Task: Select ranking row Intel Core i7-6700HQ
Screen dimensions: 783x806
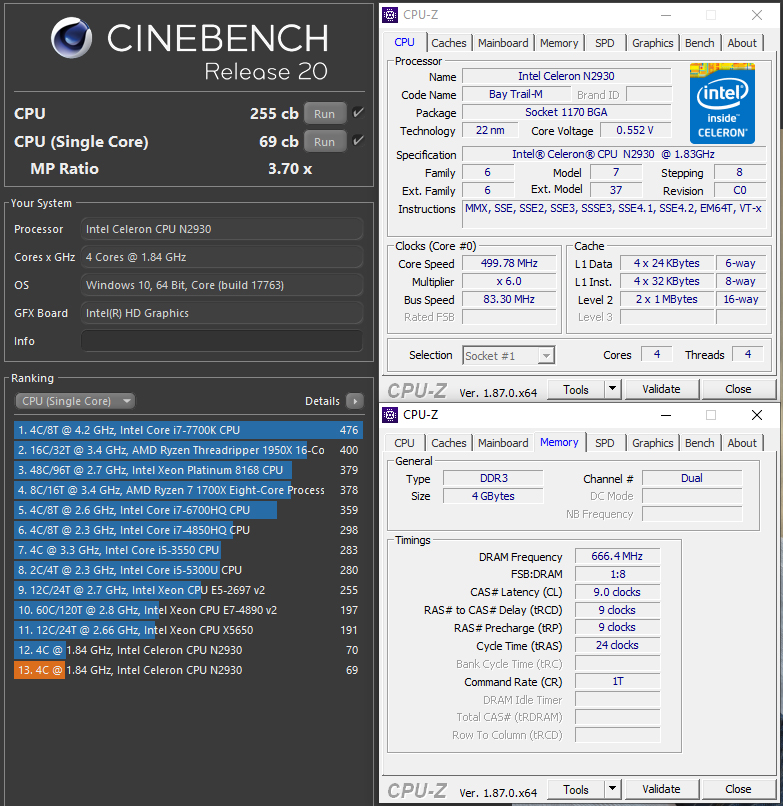Action: (x=188, y=510)
